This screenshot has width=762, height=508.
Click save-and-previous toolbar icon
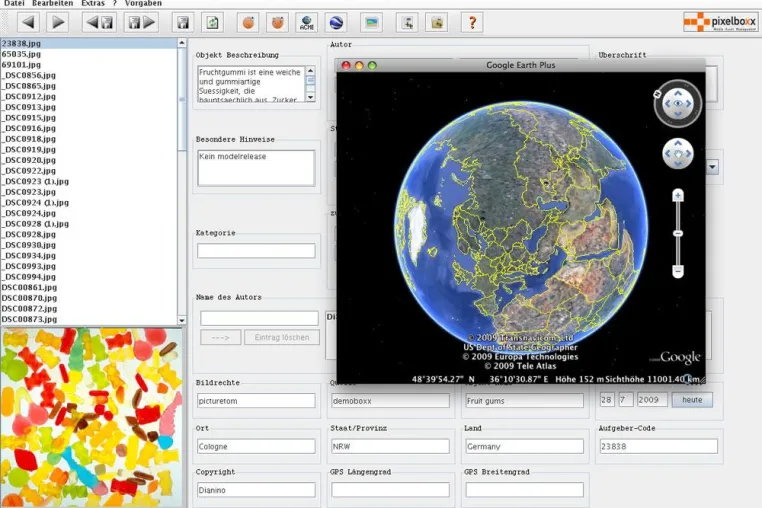pos(100,22)
